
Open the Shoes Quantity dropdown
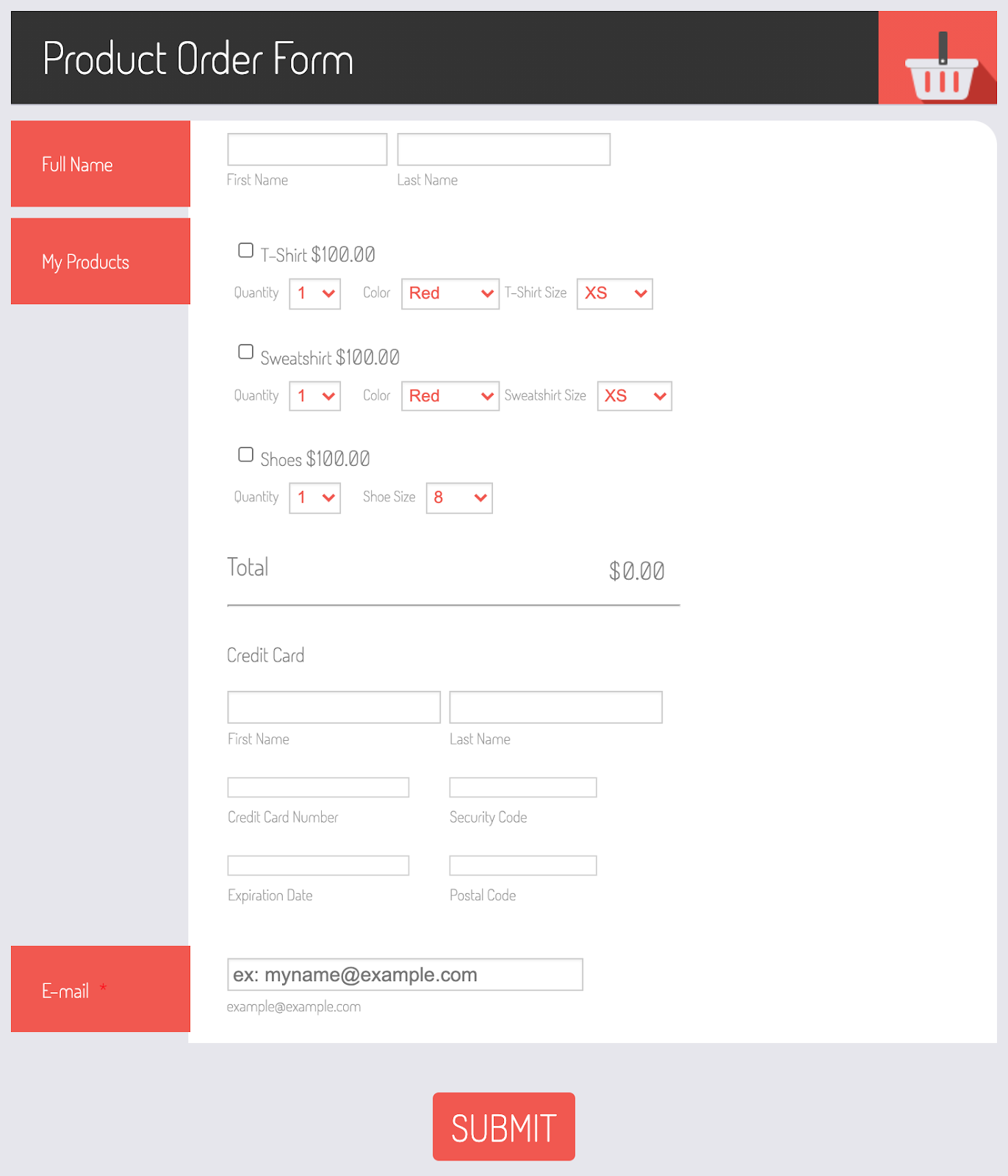pos(314,498)
